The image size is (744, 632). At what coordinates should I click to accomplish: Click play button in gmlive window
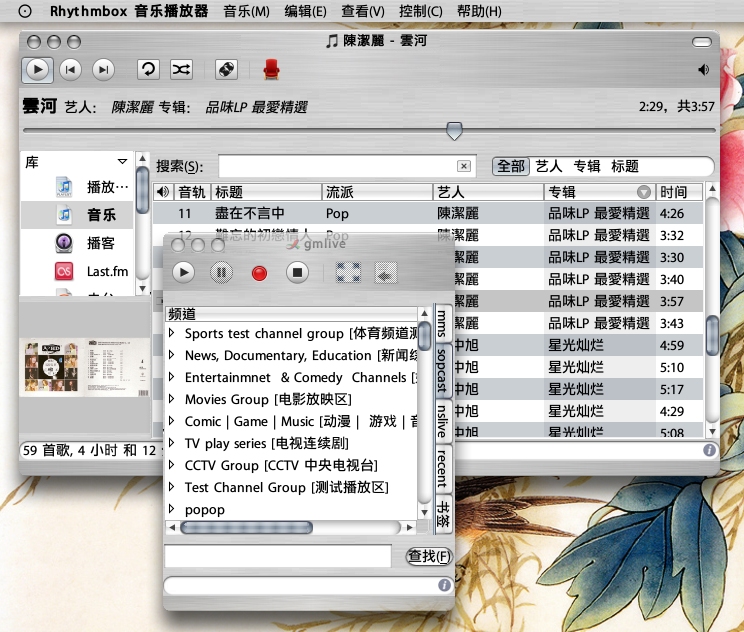[x=184, y=273]
